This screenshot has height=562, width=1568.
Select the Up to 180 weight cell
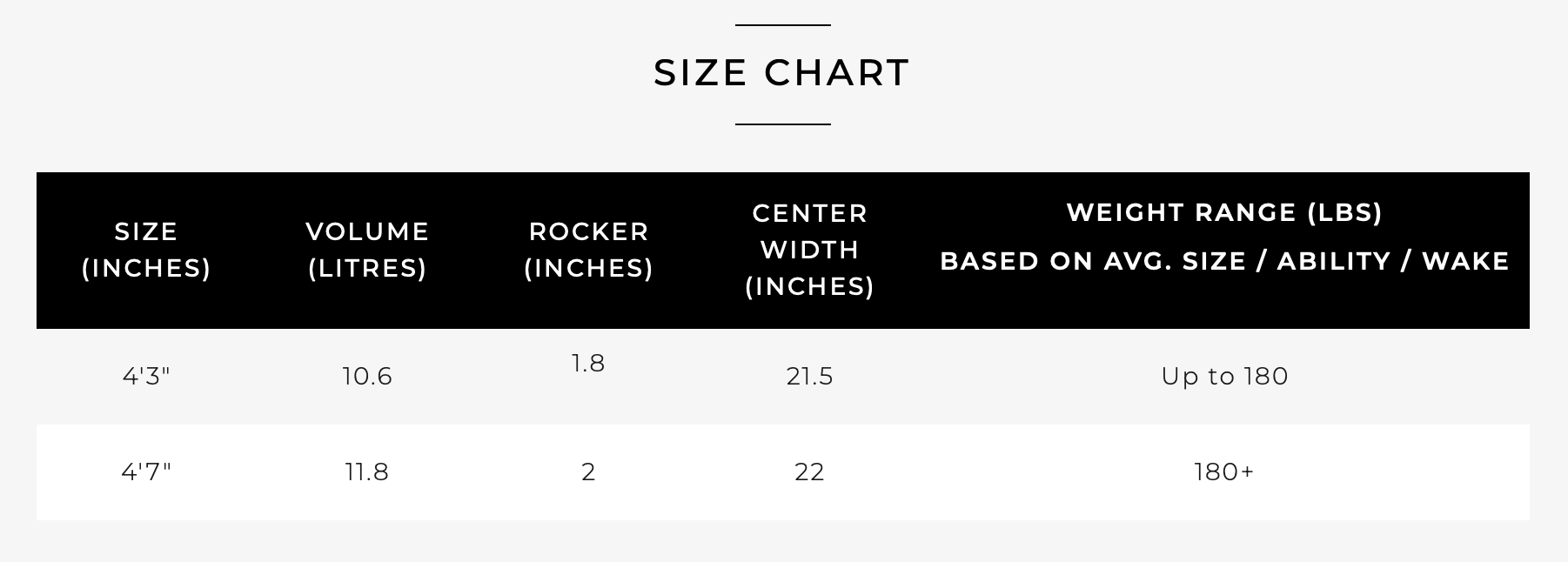tap(1224, 376)
